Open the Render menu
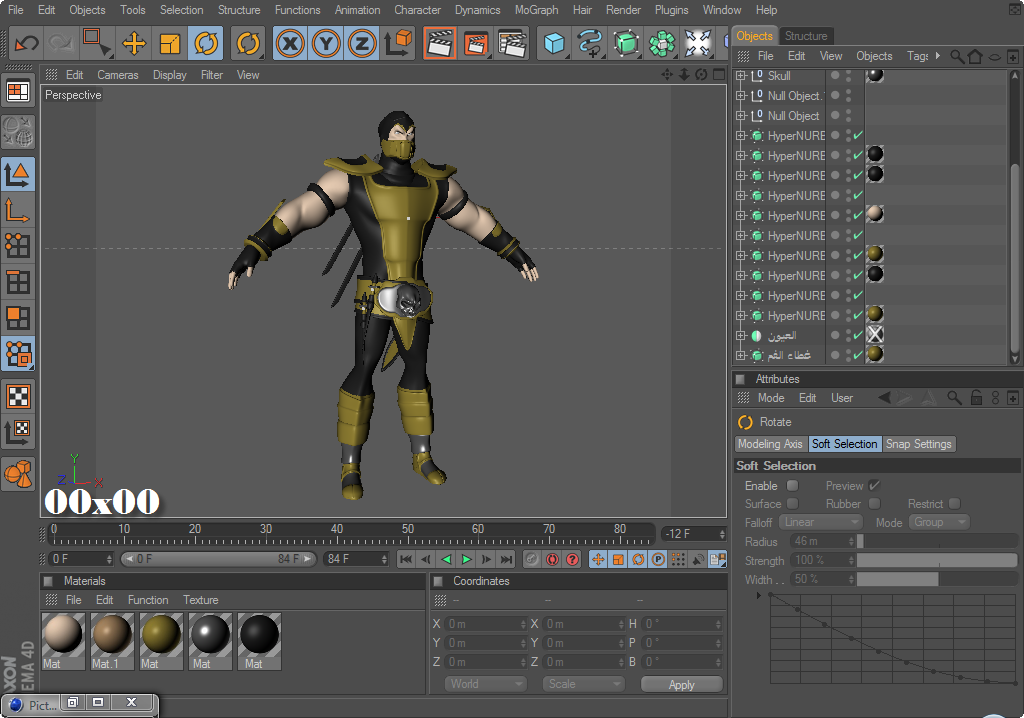Image resolution: width=1024 pixels, height=718 pixels. click(623, 10)
